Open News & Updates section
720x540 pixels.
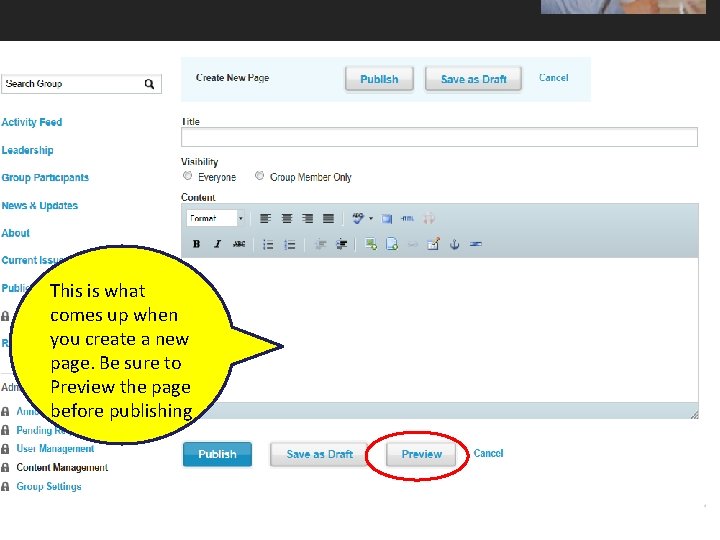coord(39,205)
